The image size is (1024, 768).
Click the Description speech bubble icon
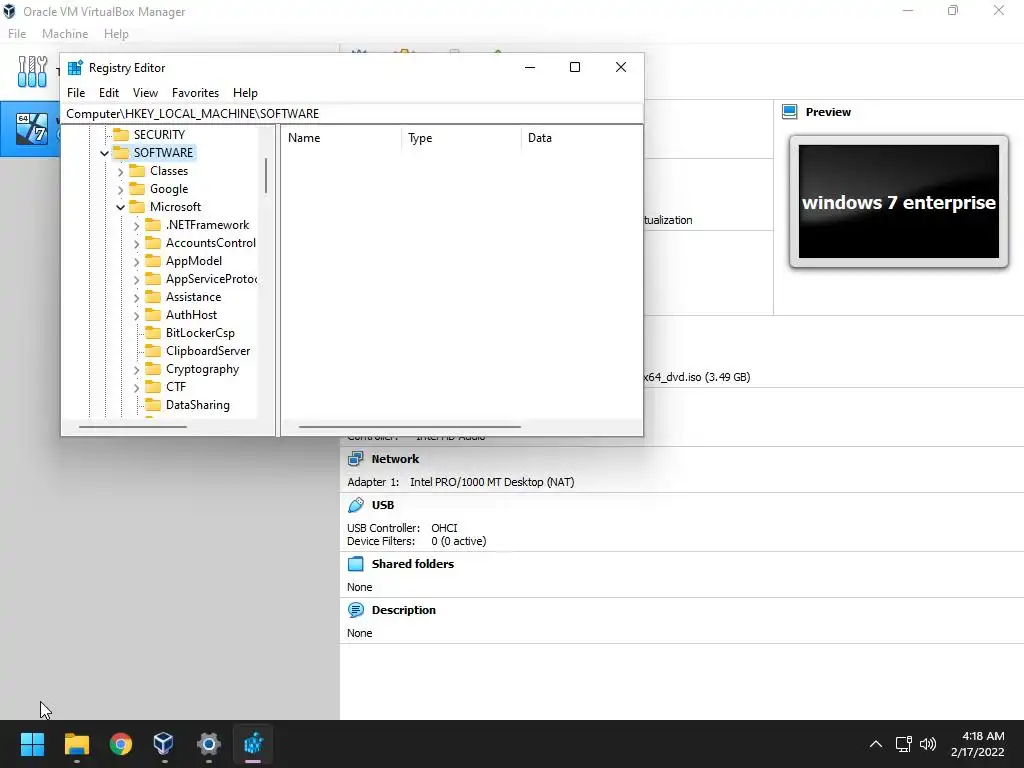[x=356, y=610]
